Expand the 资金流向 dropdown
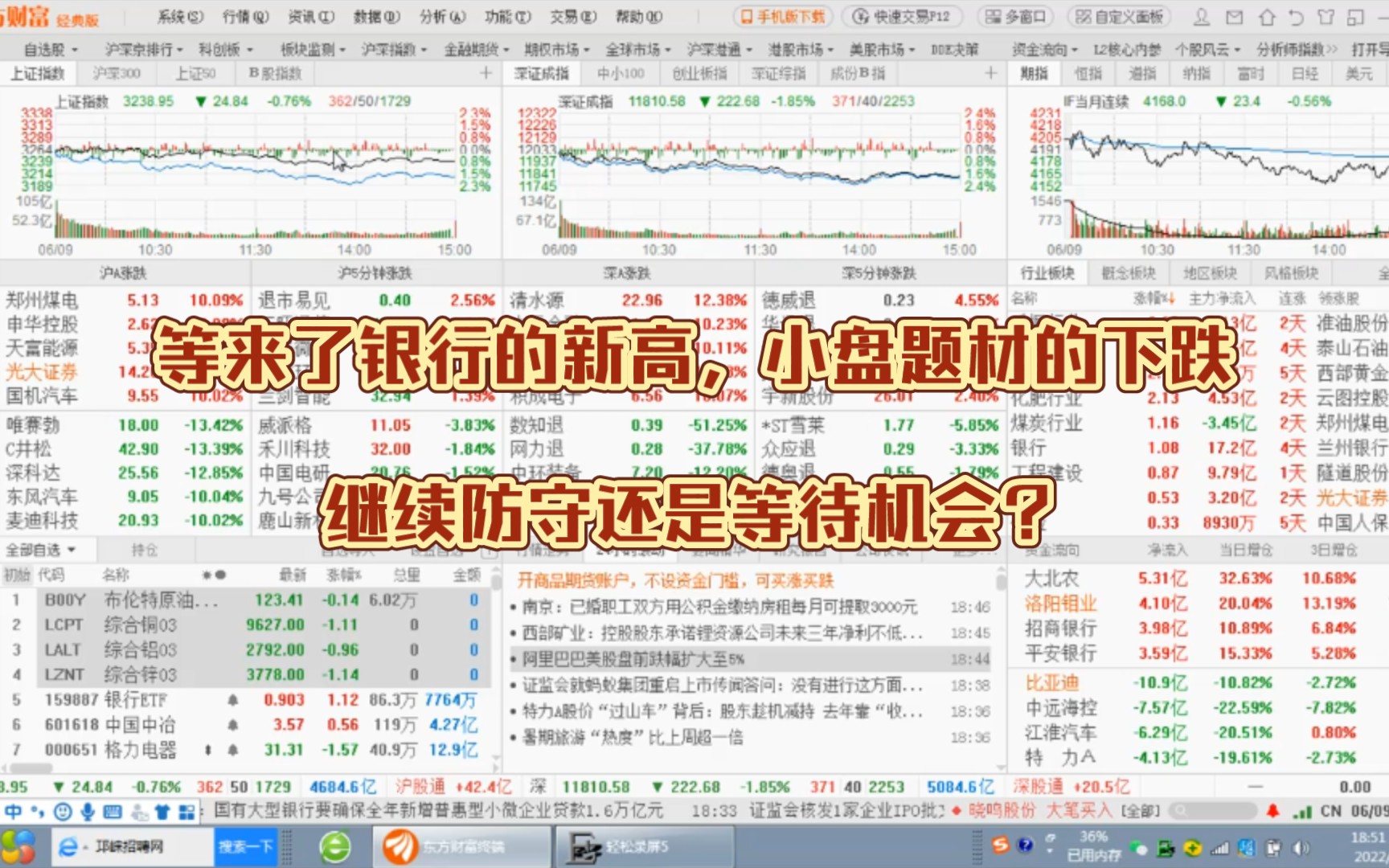The width and height of the screenshot is (1389, 868). [x=1044, y=50]
